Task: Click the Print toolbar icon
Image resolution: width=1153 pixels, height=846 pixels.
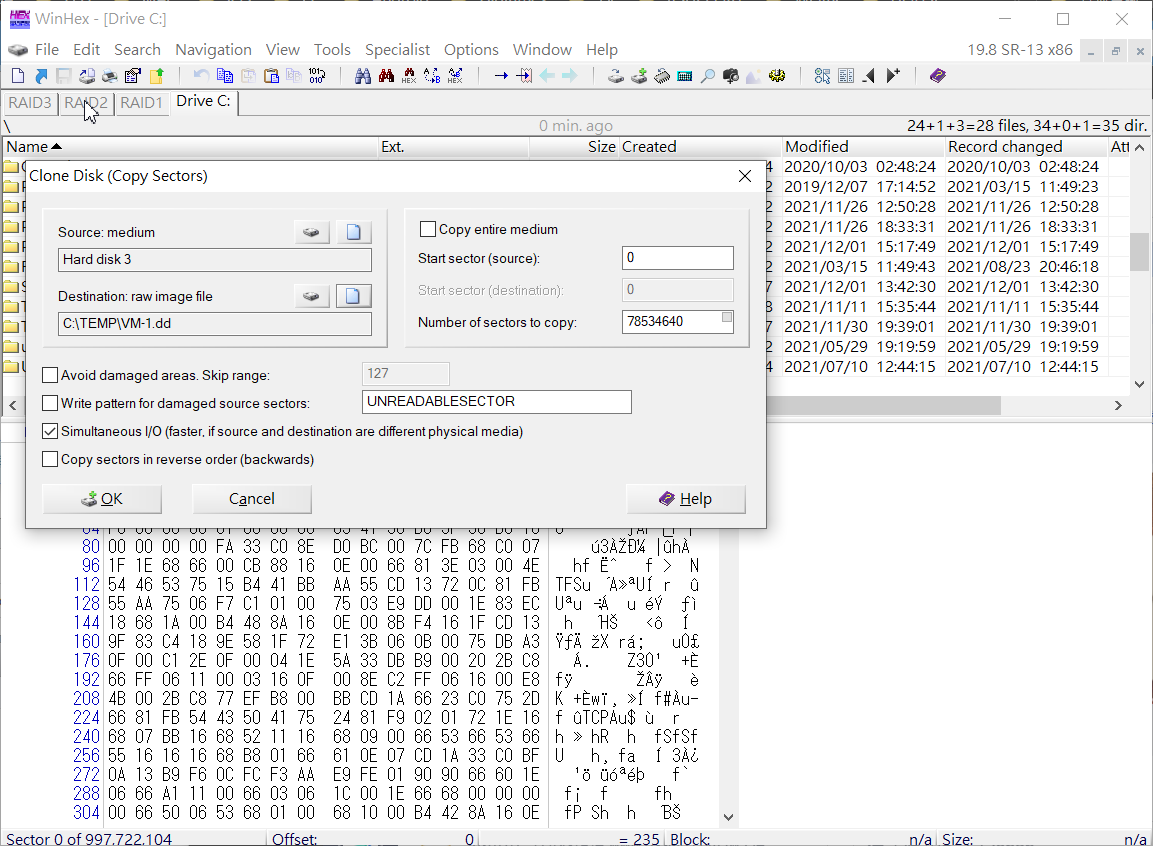Action: [x=110, y=76]
